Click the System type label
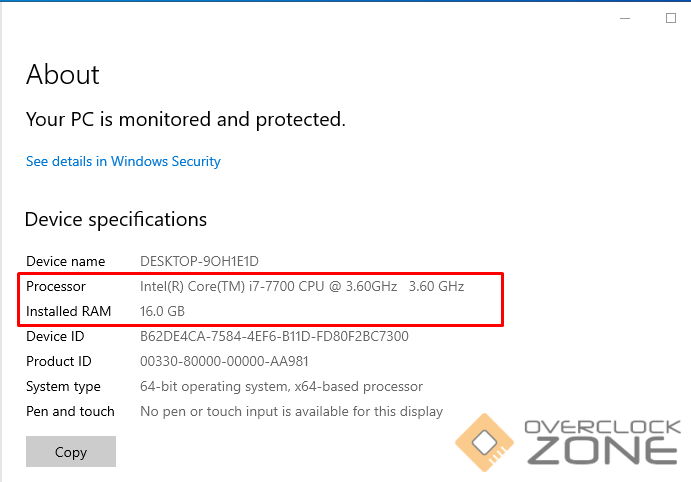Image resolution: width=691 pixels, height=482 pixels. point(64,386)
